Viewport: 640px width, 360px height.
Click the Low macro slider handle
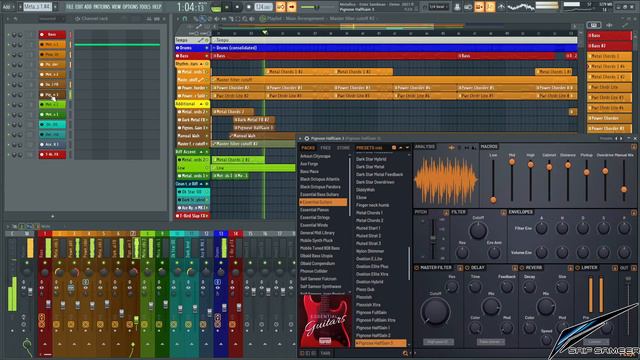pyautogui.click(x=493, y=200)
